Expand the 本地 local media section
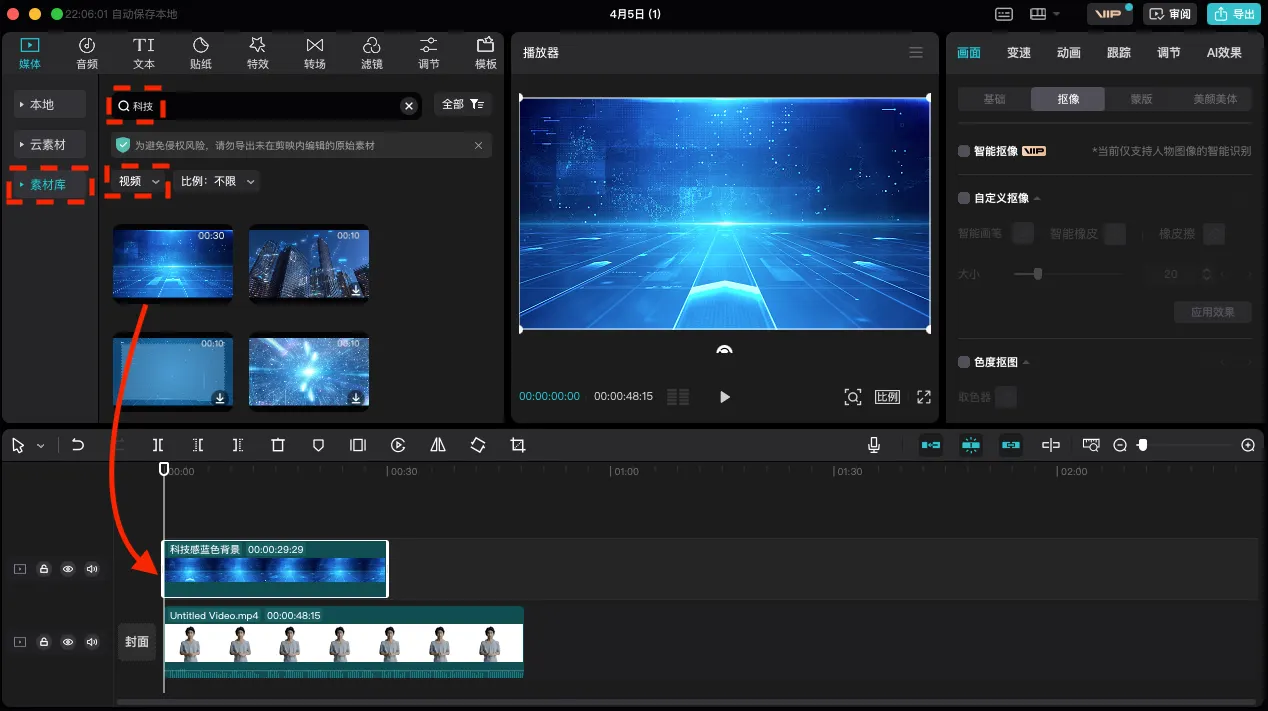The height and width of the screenshot is (711, 1268). click(x=50, y=104)
